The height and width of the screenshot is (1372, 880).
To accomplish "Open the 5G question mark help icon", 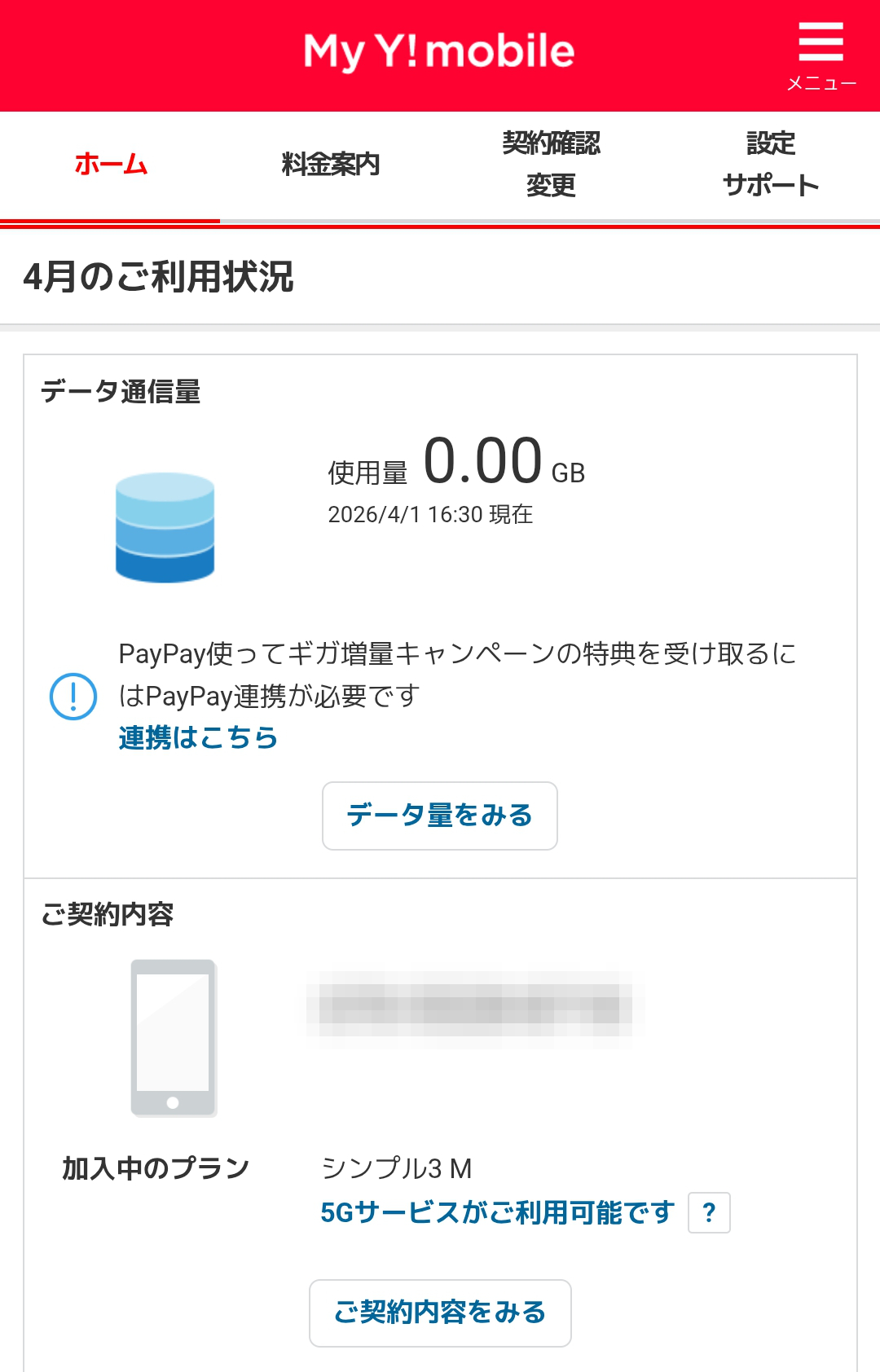I will (709, 1213).
